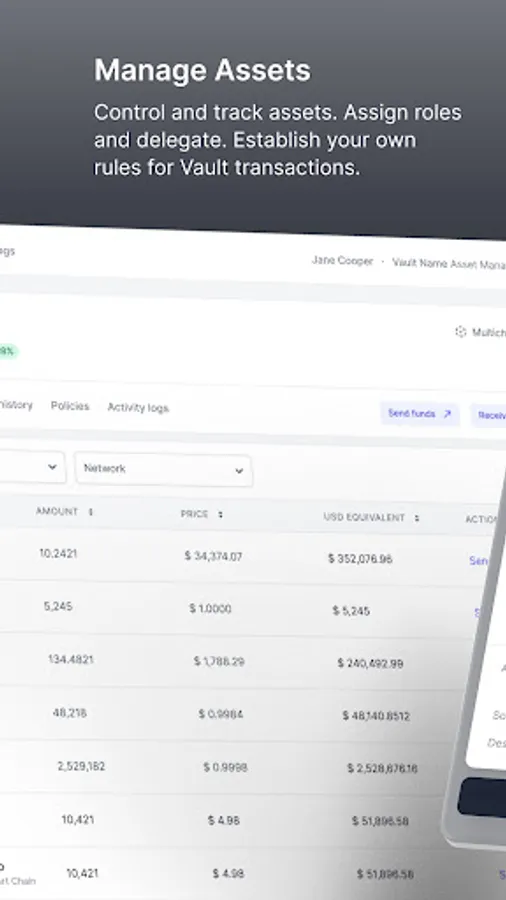This screenshot has width=506, height=900.
Task: Select amount cell 48,218
Action: (x=69, y=713)
